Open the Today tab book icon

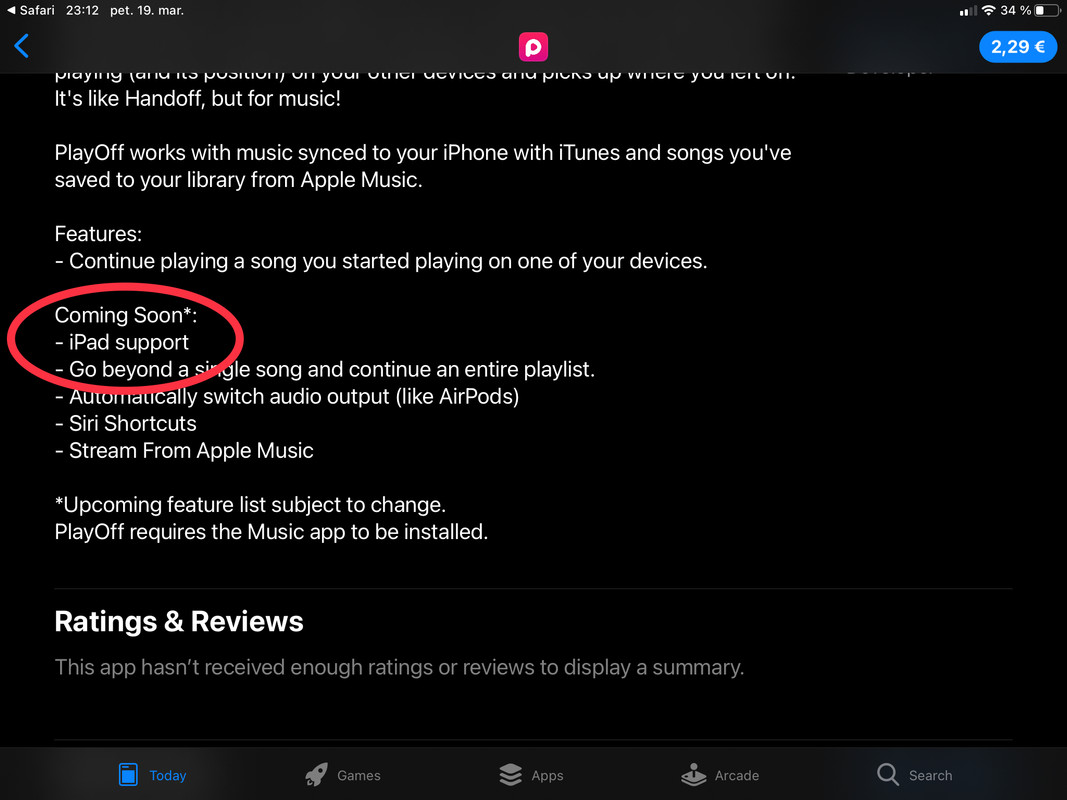tap(128, 775)
